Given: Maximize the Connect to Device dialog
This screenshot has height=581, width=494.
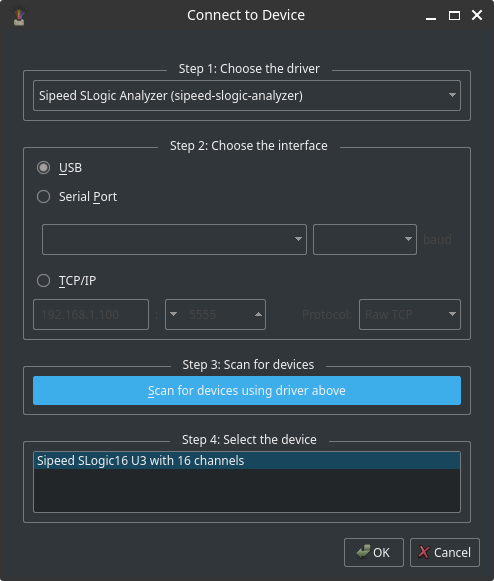Looking at the screenshot, I should tap(454, 16).
